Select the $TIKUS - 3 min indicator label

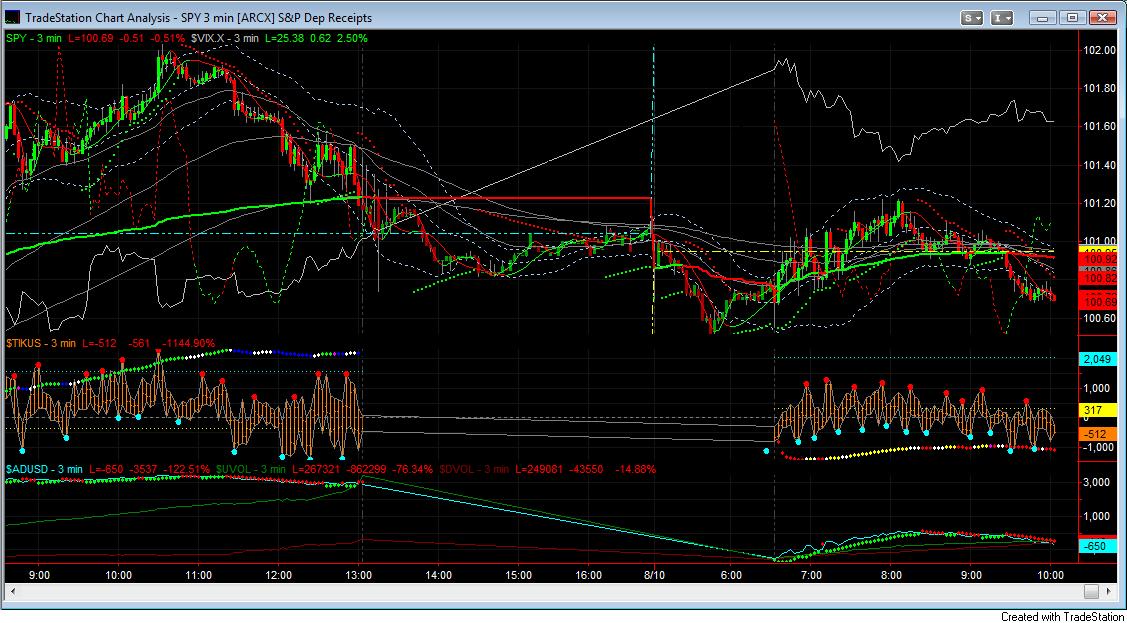41,343
